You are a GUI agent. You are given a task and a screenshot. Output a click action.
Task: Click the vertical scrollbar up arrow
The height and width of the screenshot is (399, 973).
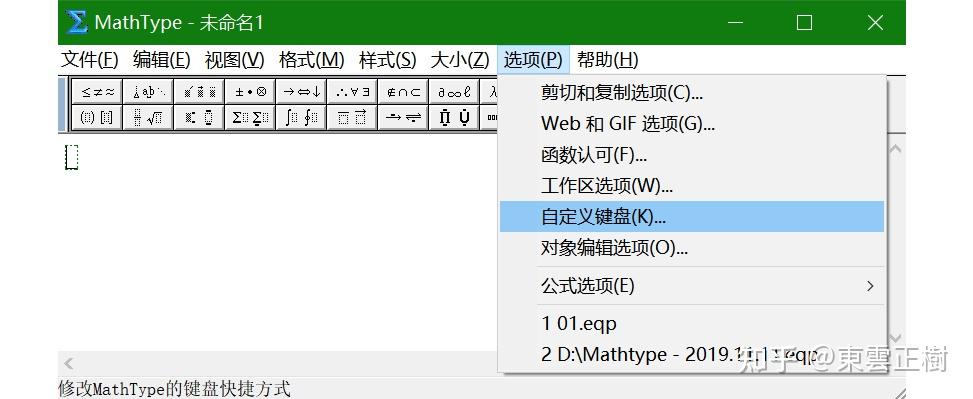(895, 150)
